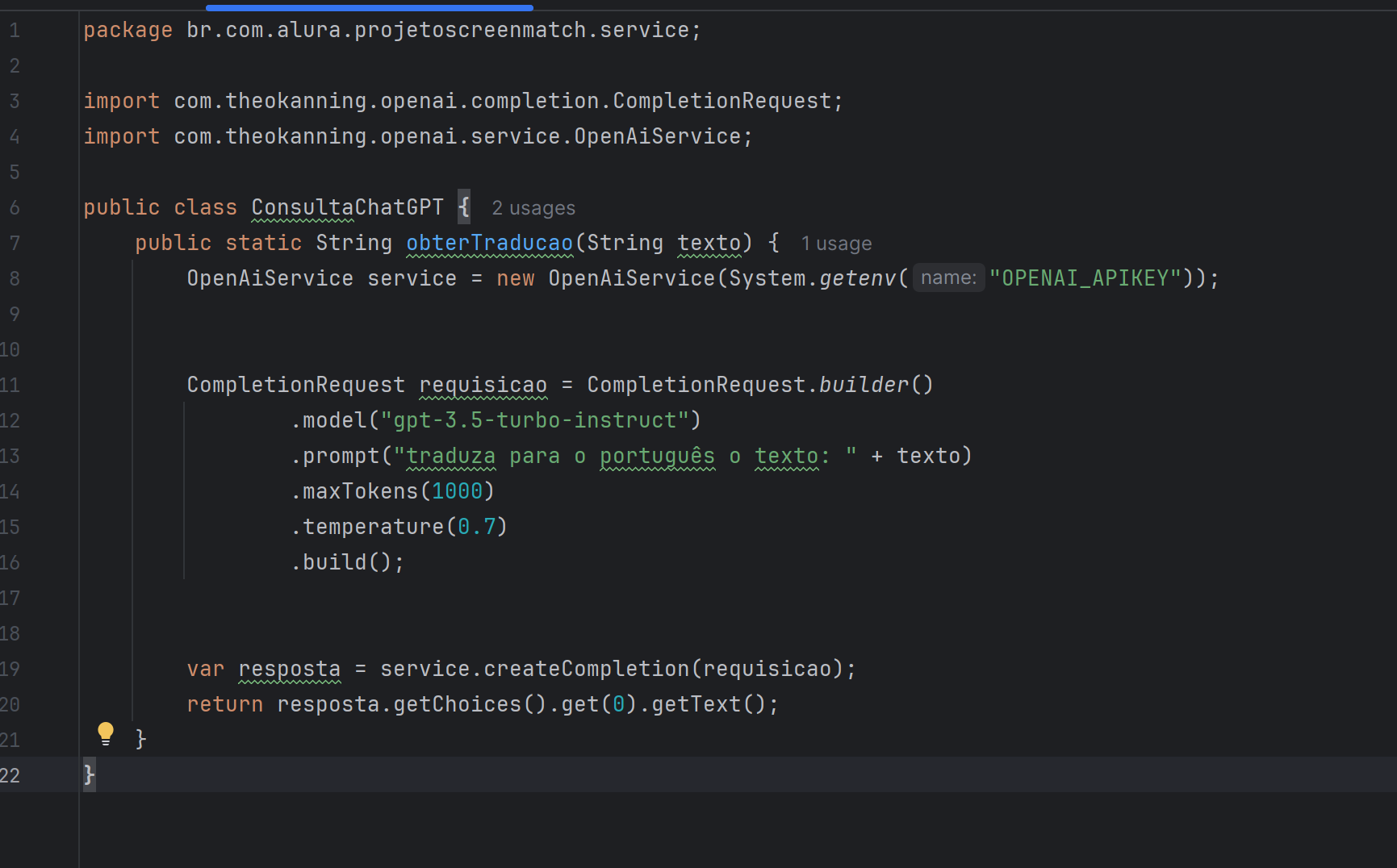Click the getChoices() call
Viewport: 1397px width, 868px height.
tap(471, 704)
